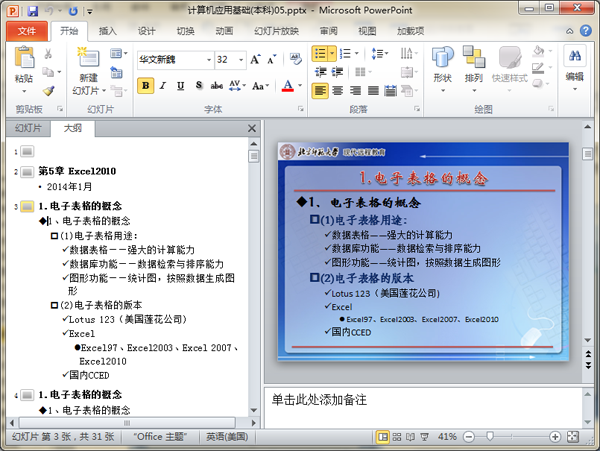Zoom out with minus button
This screenshot has height=451, width=600.
(469, 436)
